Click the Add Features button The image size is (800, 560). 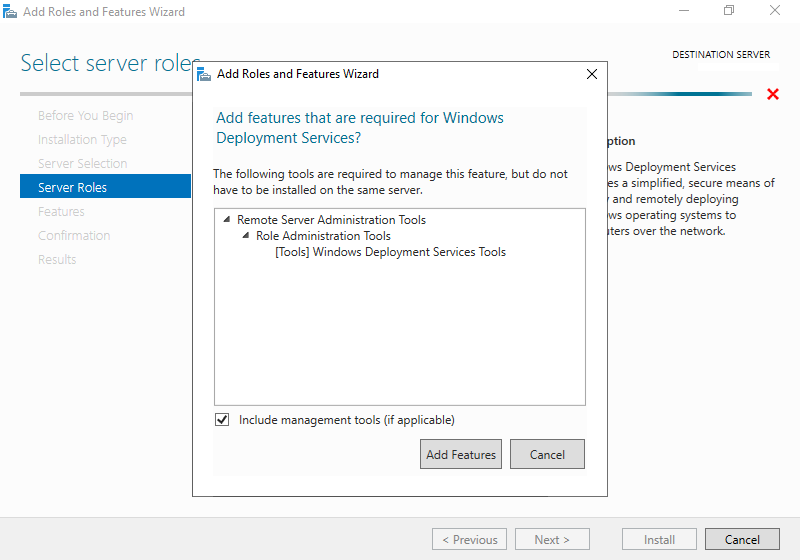click(x=461, y=454)
